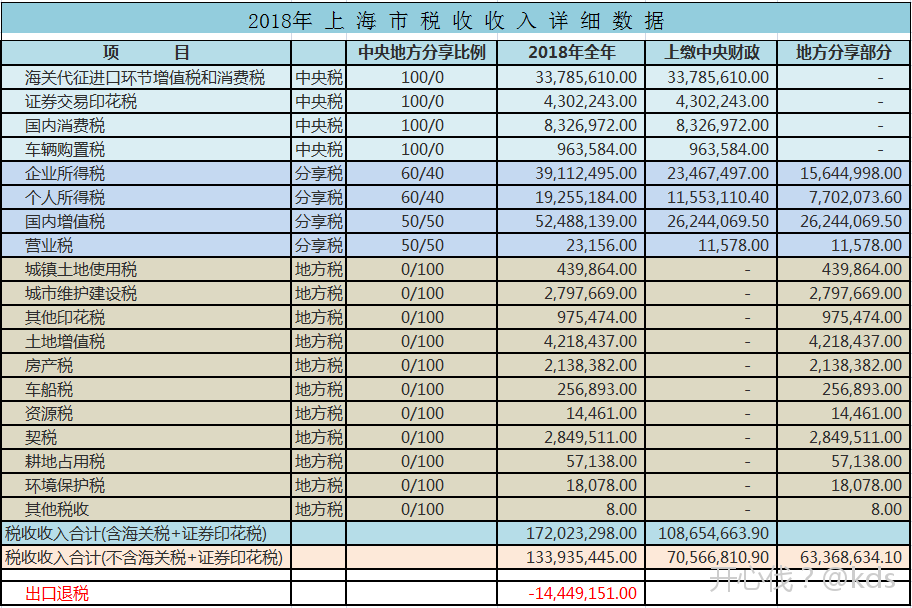Viewport: 912px width, 608px height.
Task: Click 439,864.00 in the 地方分享部分 column
Action: pos(862,269)
